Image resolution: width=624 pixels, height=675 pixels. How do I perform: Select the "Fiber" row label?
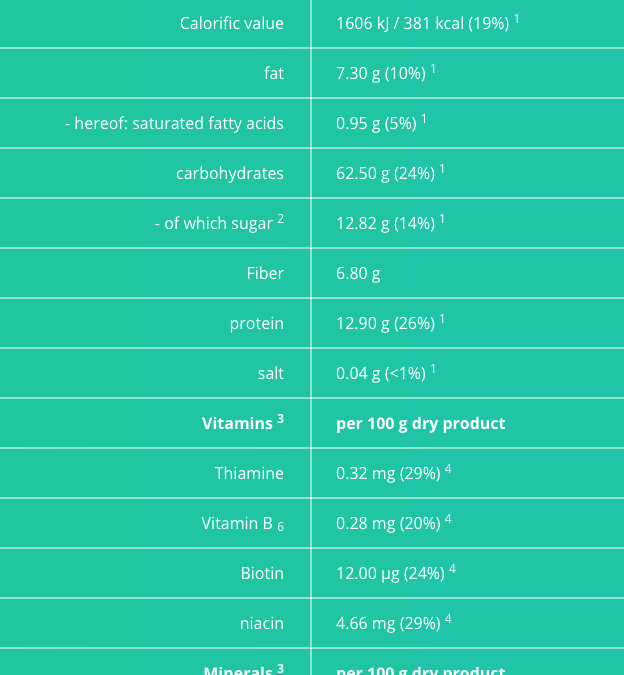coord(265,273)
